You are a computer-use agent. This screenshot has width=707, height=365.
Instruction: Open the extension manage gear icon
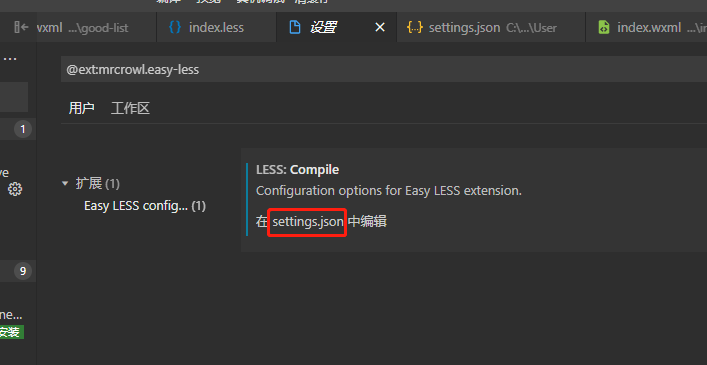pos(15,189)
